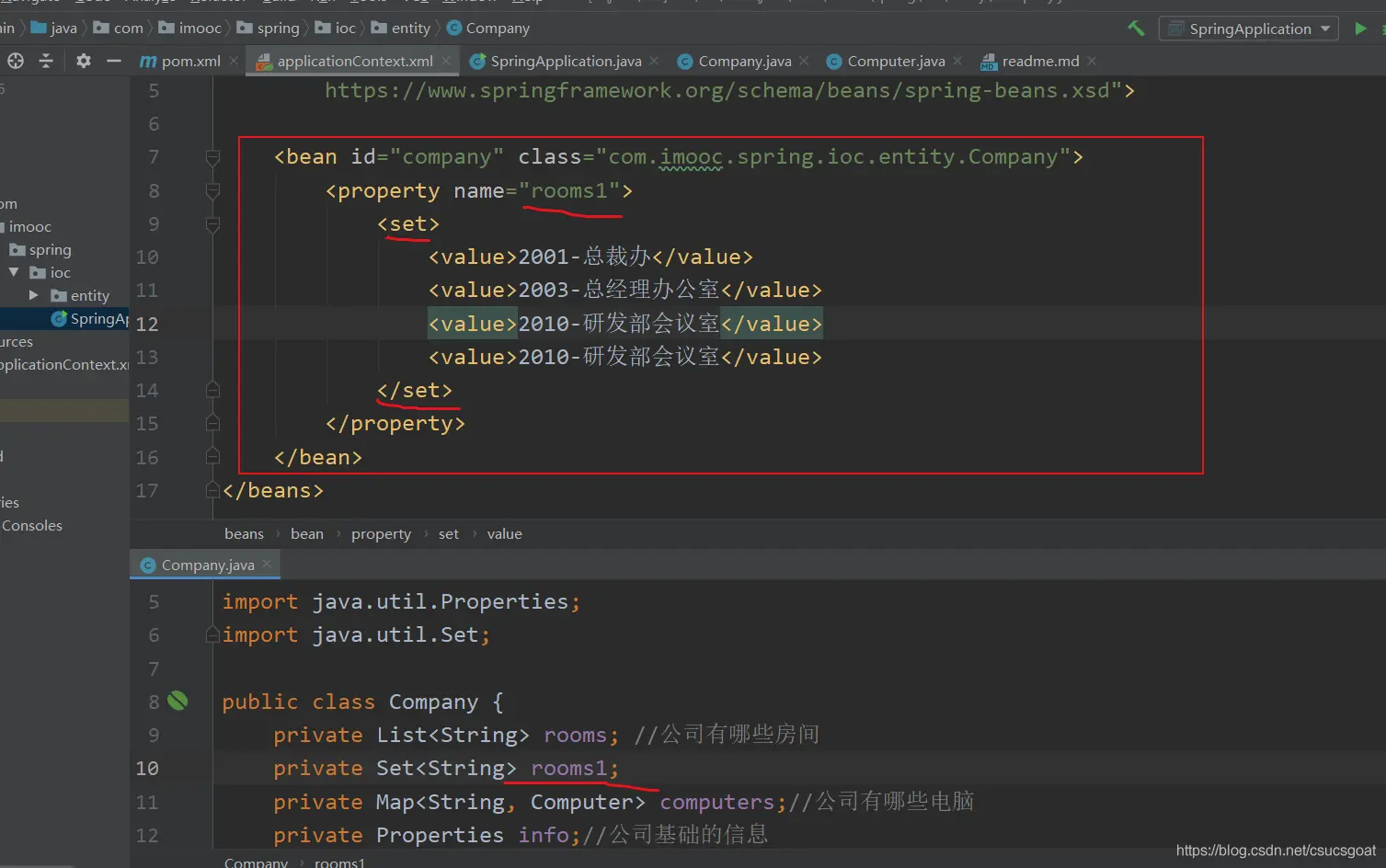Open project panel settings gear
This screenshot has height=868, width=1386.
(84, 61)
